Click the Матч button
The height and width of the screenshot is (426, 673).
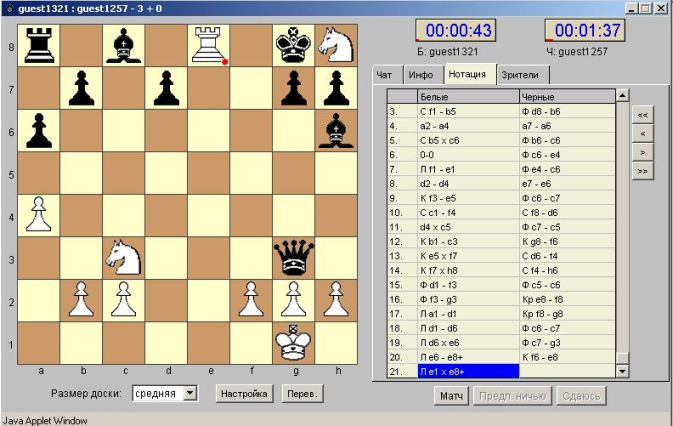(x=451, y=397)
